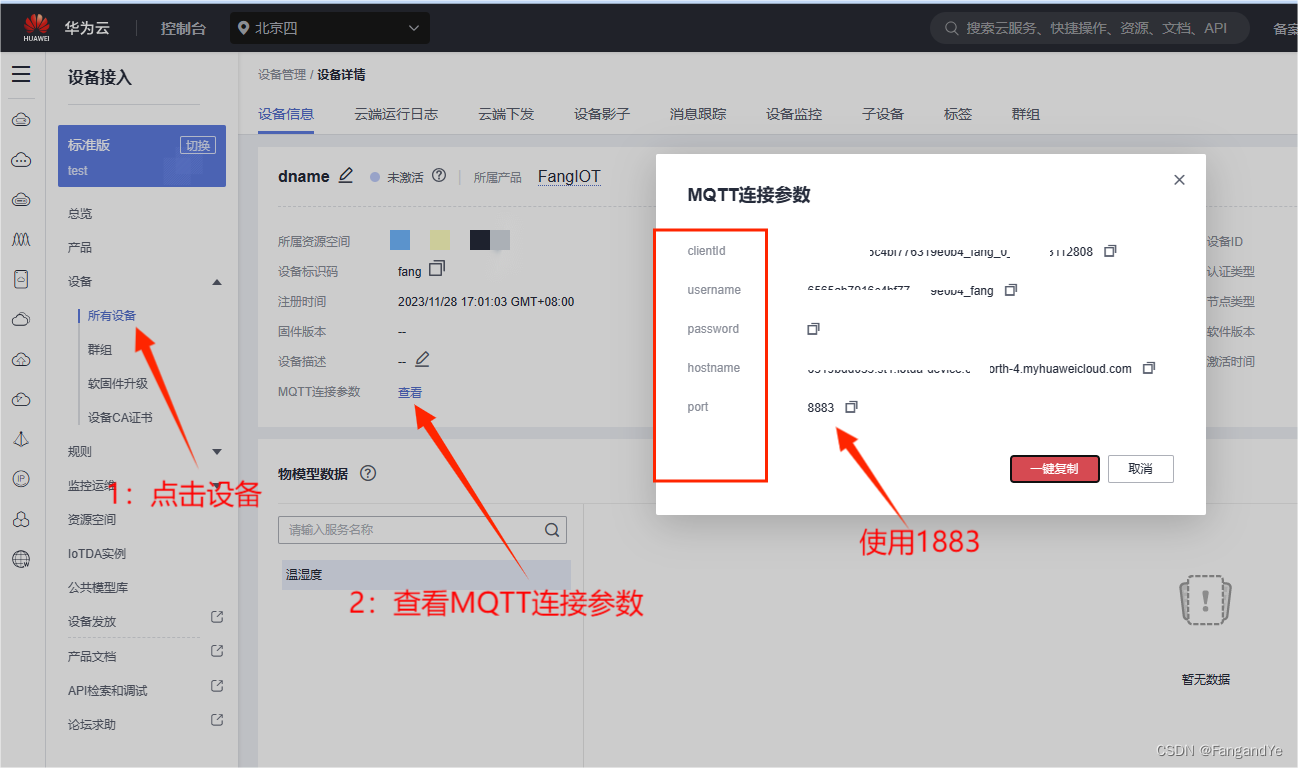This screenshot has width=1298, height=768.
Task: Select the 温湿度 service row
Action: click(426, 575)
